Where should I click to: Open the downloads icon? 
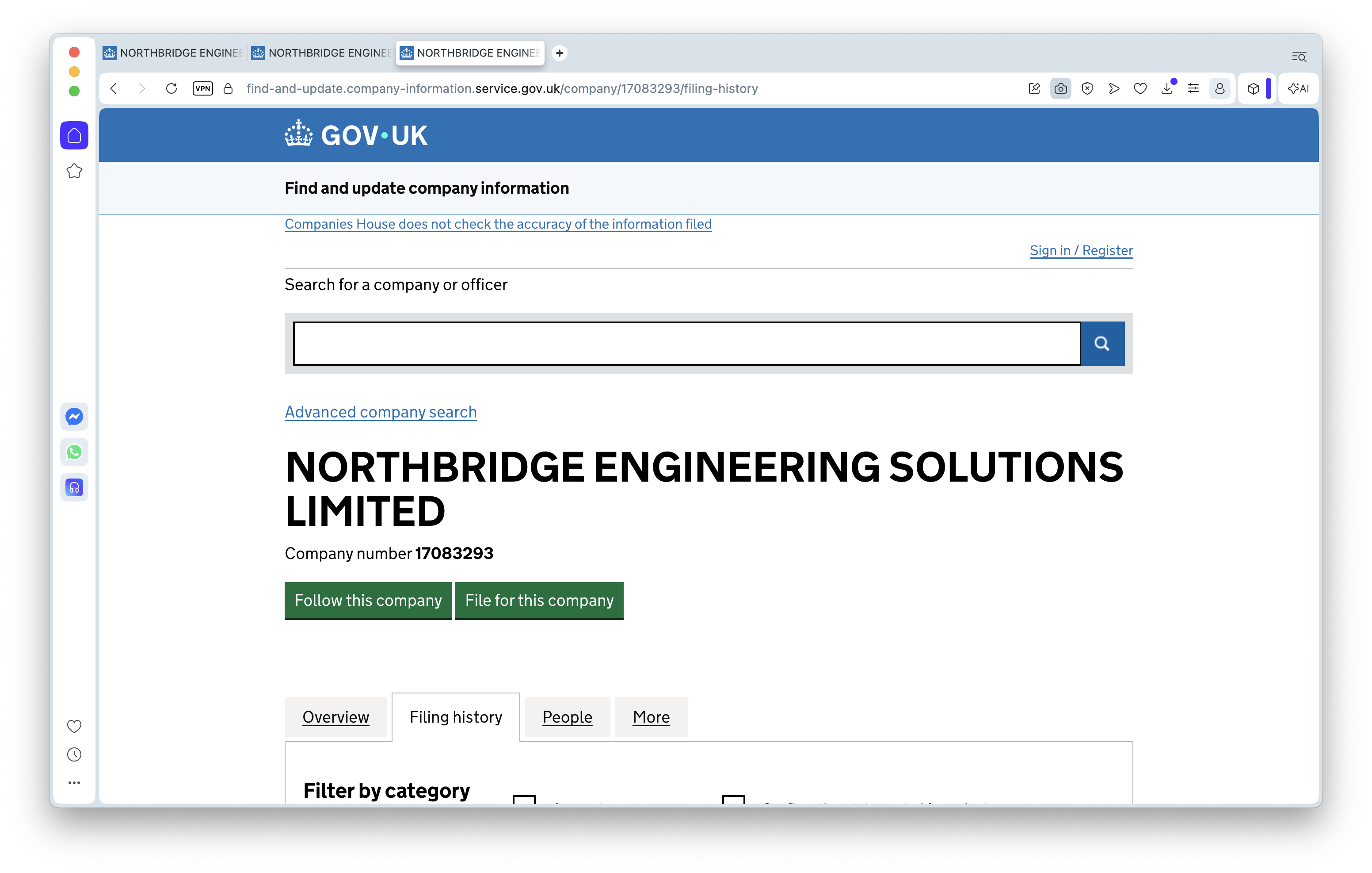tap(1167, 88)
